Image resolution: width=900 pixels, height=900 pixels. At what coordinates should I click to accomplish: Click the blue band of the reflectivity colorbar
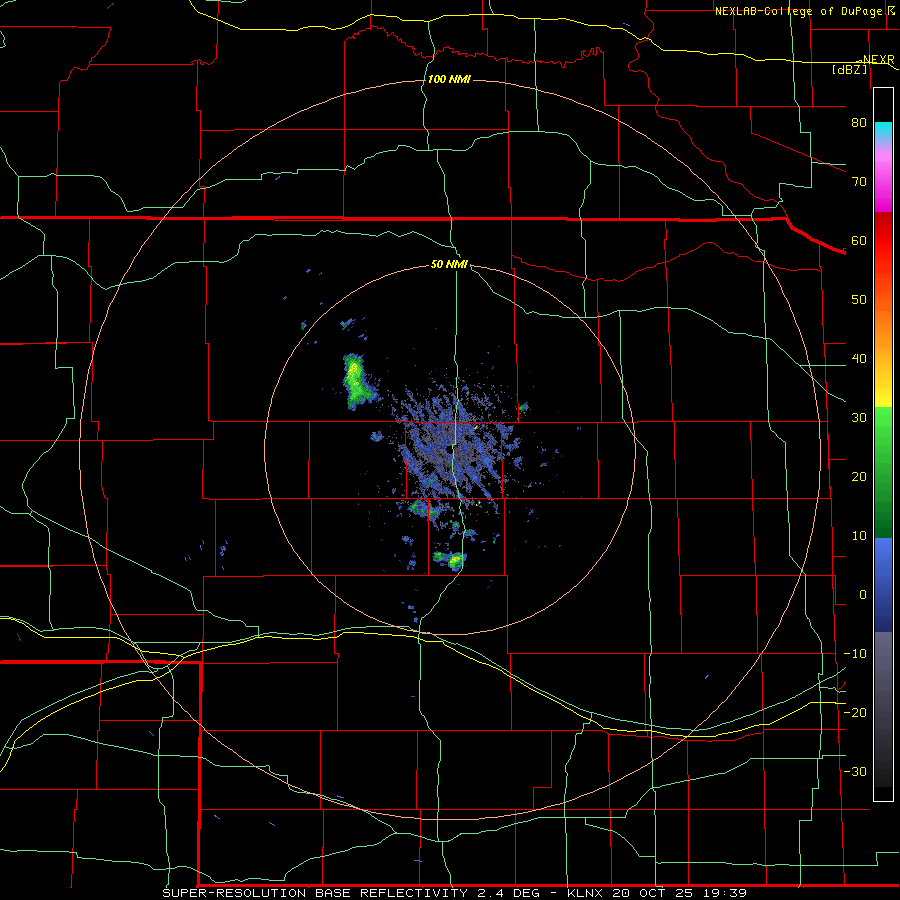[x=883, y=584]
